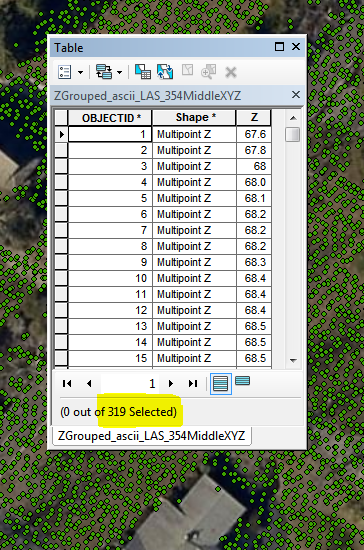Click the Multipoint Z cell in row 14
The width and height of the screenshot is (364, 550).
coord(194,342)
